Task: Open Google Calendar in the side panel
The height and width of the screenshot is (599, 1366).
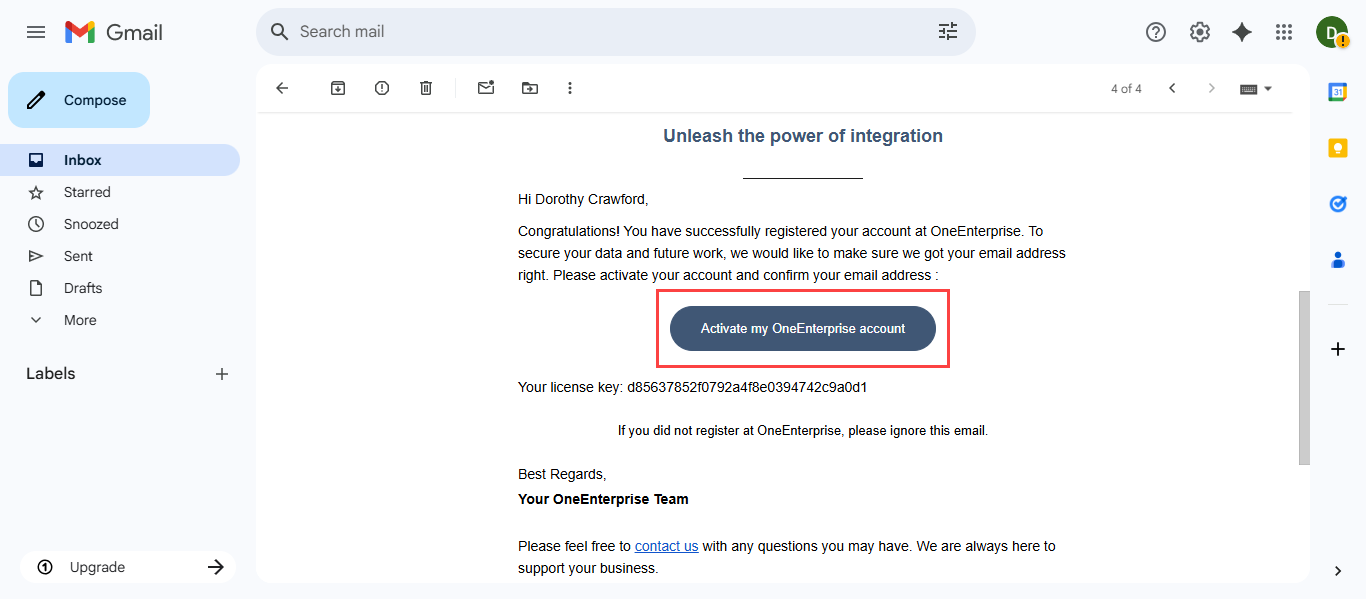Action: pyautogui.click(x=1338, y=92)
